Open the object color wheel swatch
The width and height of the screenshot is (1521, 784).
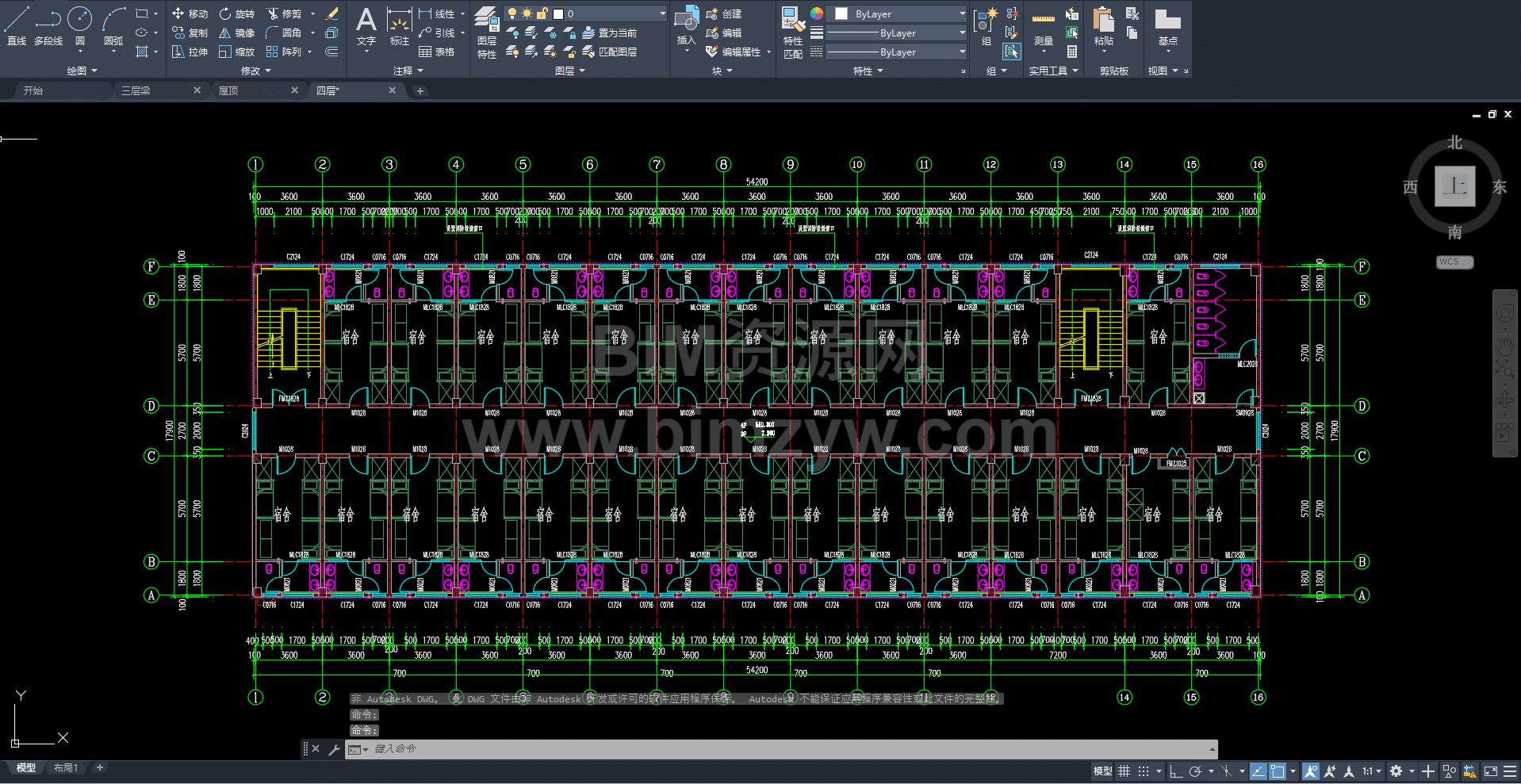tap(816, 13)
